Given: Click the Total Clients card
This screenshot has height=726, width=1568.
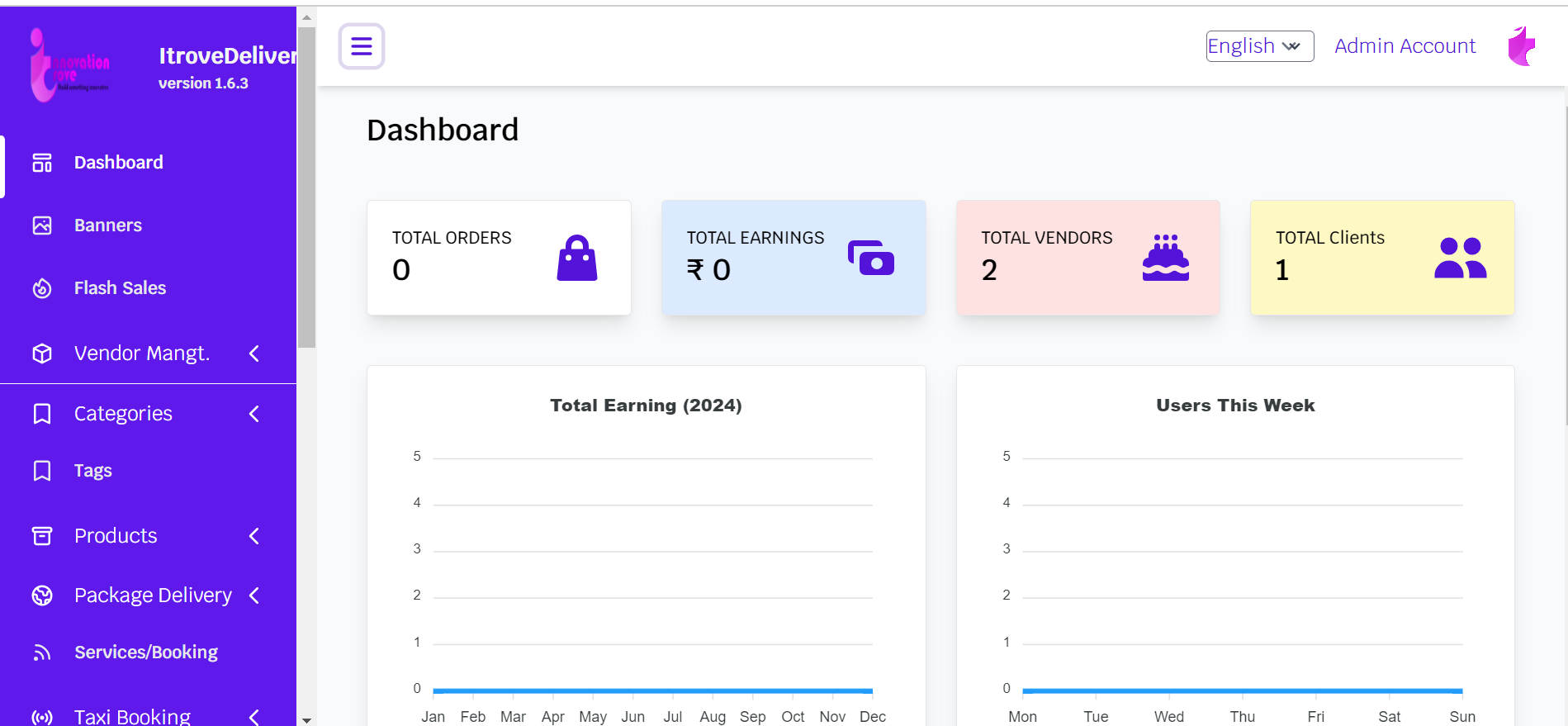Looking at the screenshot, I should click(x=1381, y=258).
